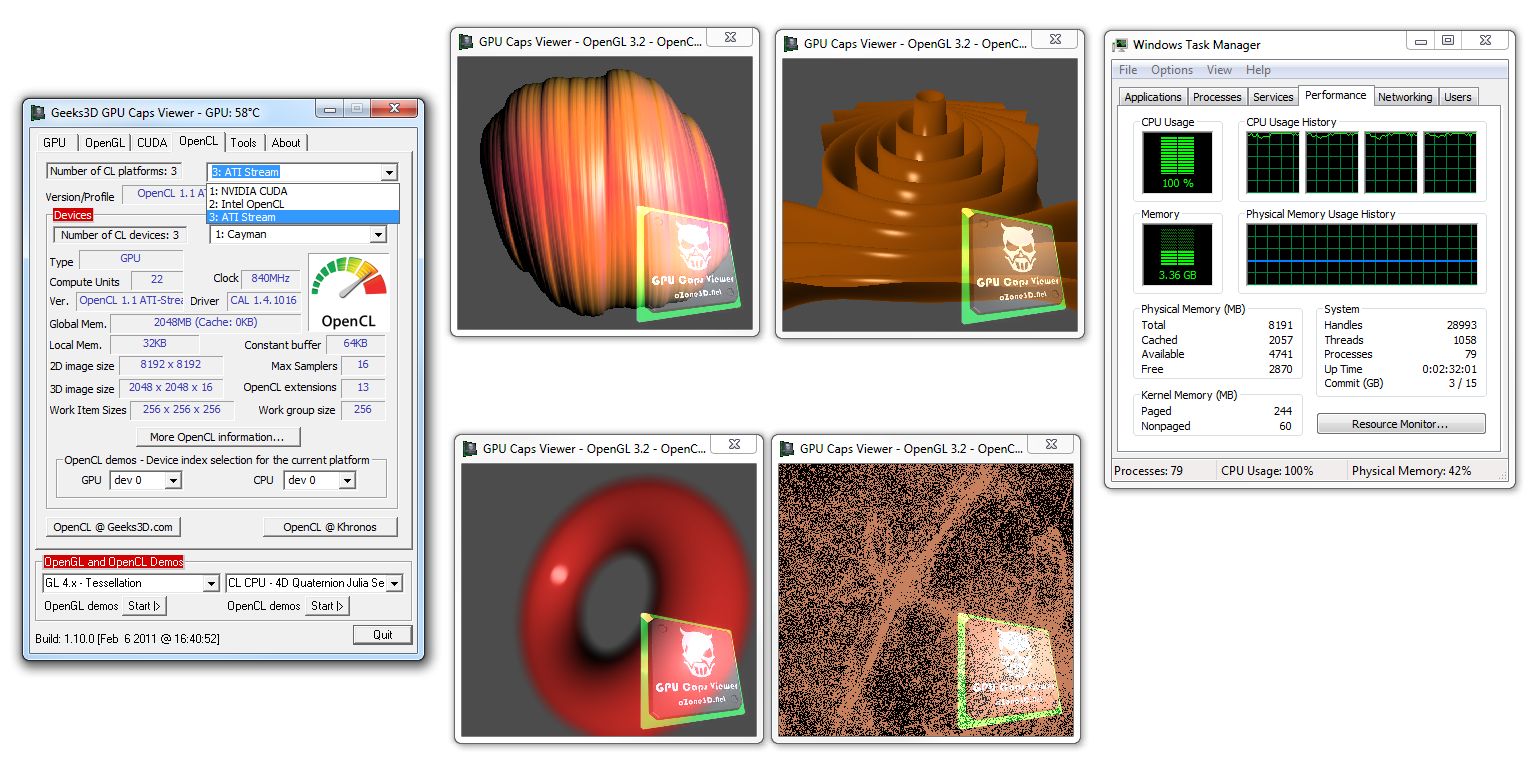Click the Windows Task Manager title bar icon

click(1121, 44)
